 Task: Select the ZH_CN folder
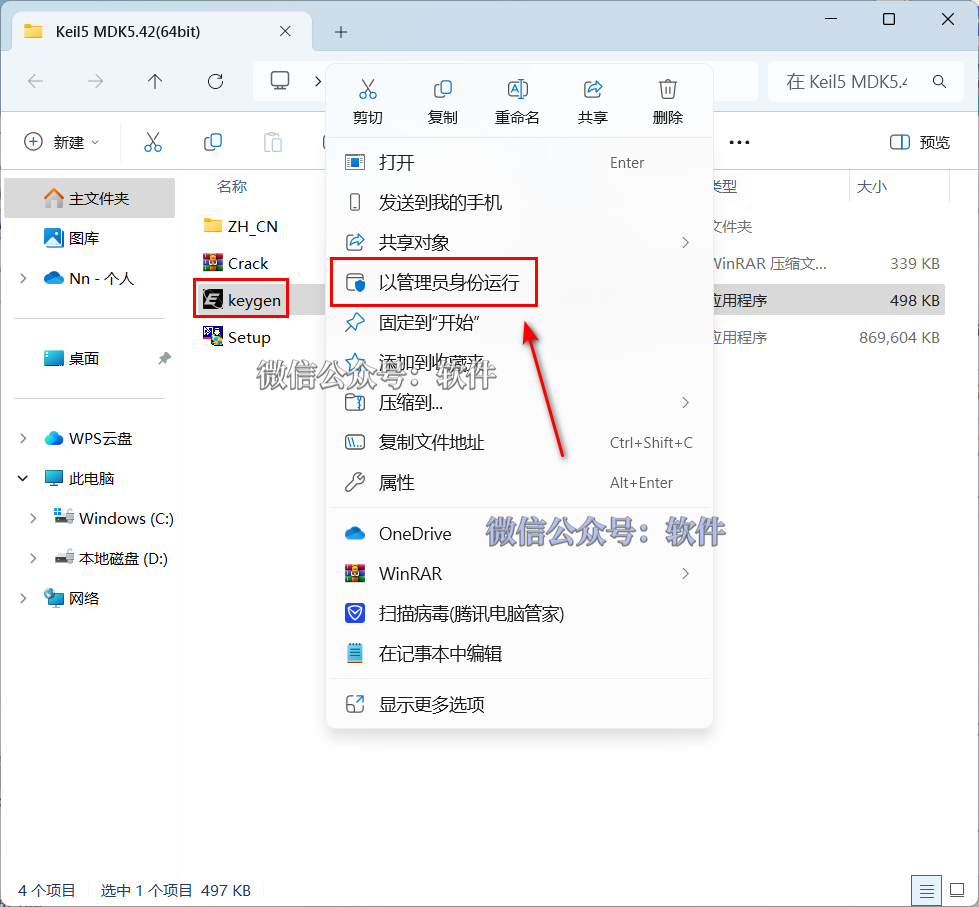[x=241, y=227]
